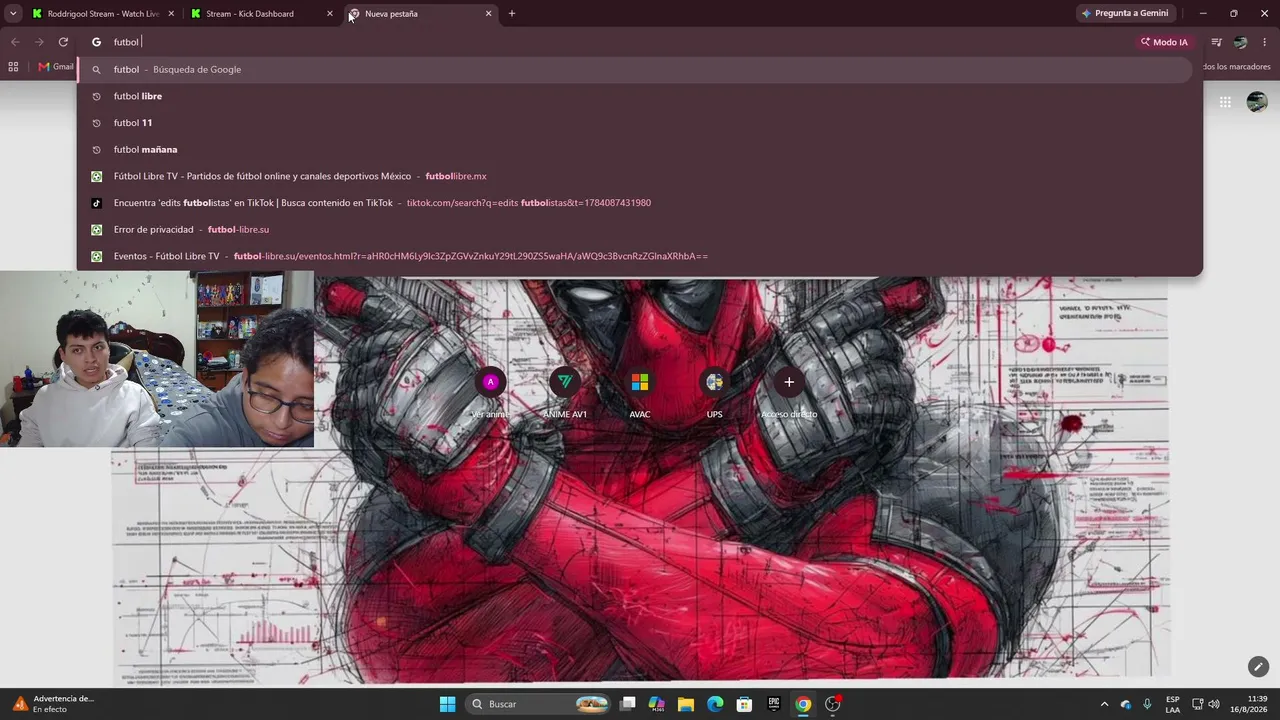Close the Roddrigool Stream tab

pyautogui.click(x=171, y=14)
